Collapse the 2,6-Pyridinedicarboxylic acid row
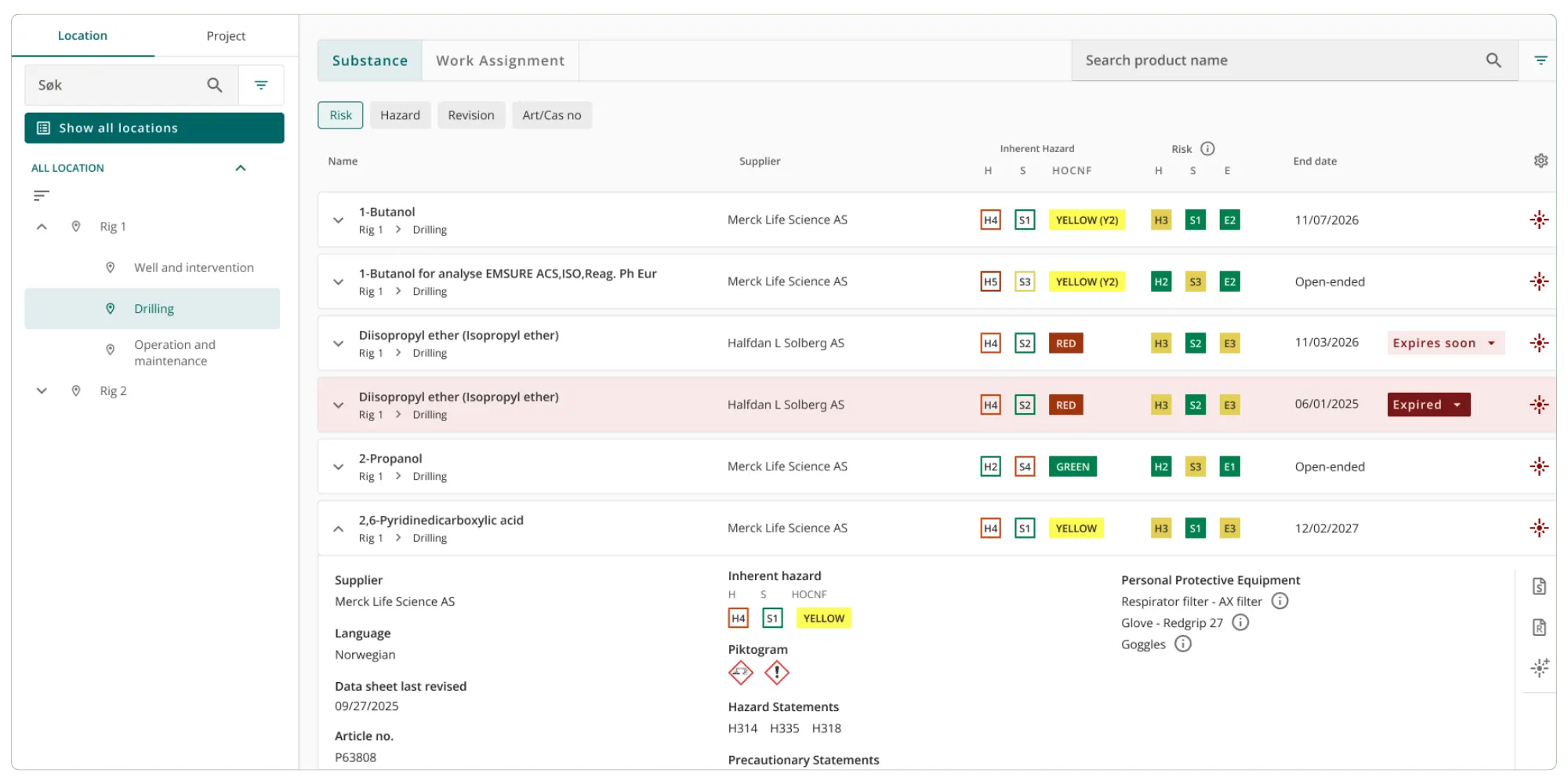The width and height of the screenshot is (1568, 784). [338, 528]
